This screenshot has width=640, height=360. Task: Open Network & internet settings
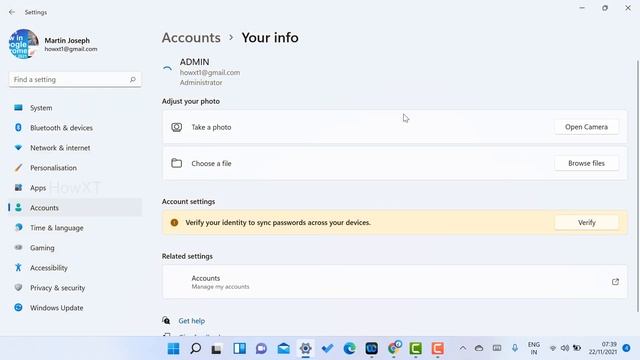75,148
